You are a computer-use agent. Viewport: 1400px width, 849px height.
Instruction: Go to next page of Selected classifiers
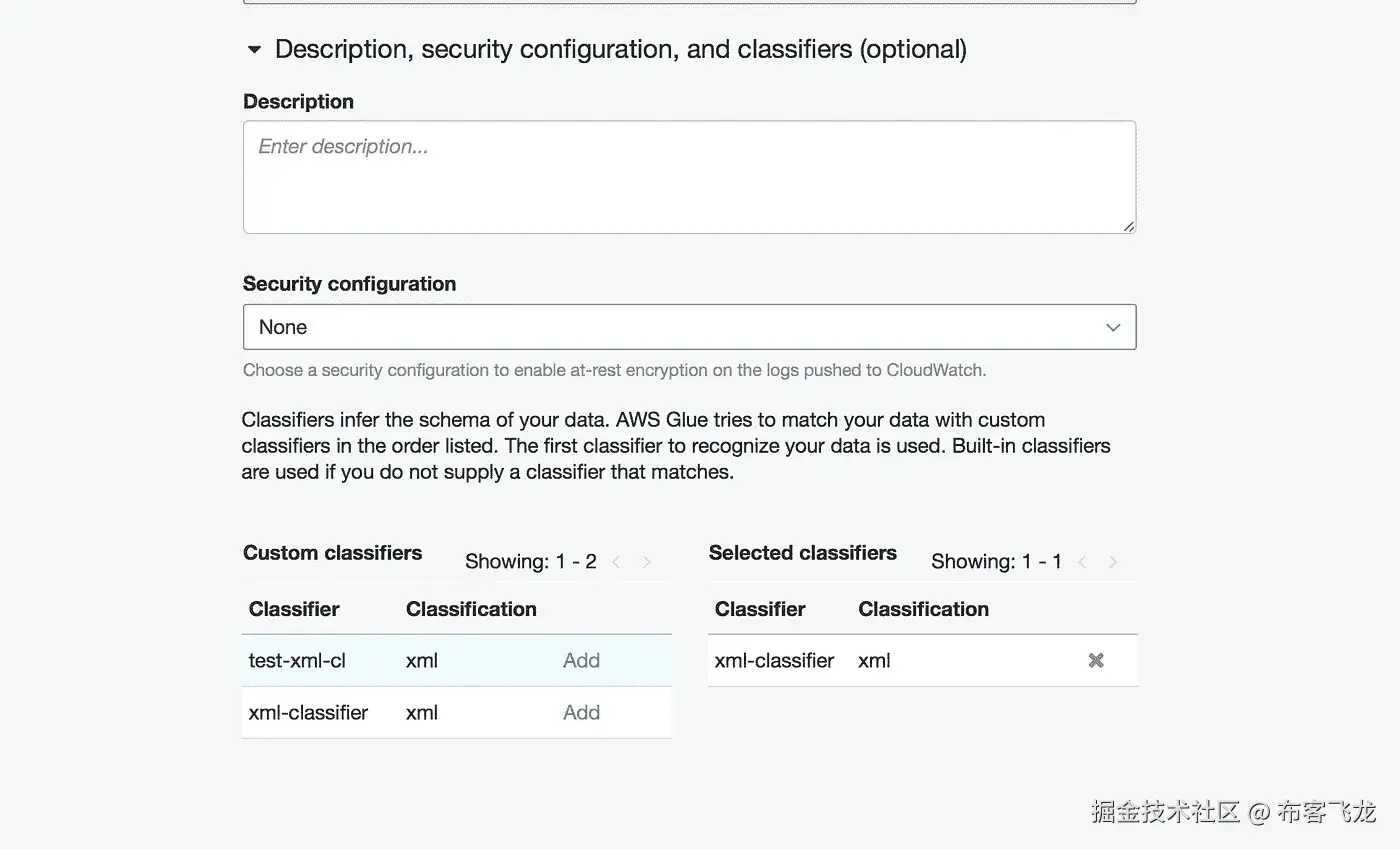(x=1113, y=562)
